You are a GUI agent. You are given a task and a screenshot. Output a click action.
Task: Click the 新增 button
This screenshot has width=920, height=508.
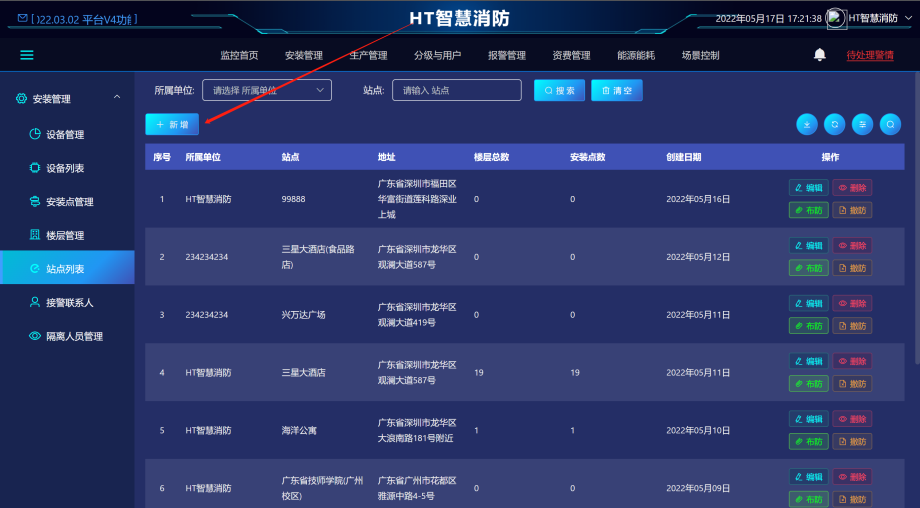pos(172,124)
